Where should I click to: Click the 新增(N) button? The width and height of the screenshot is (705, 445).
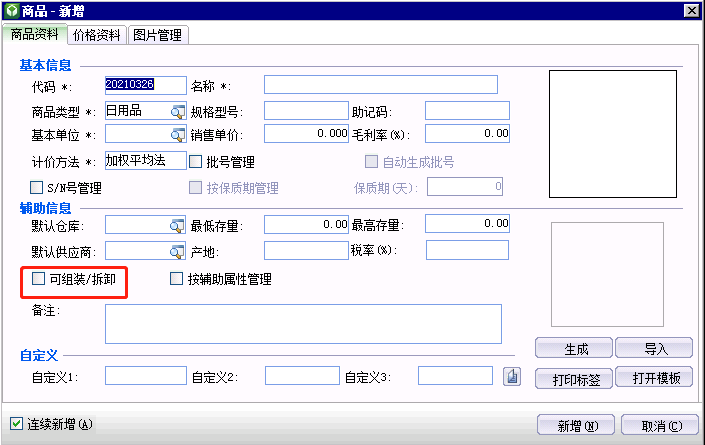point(576,425)
